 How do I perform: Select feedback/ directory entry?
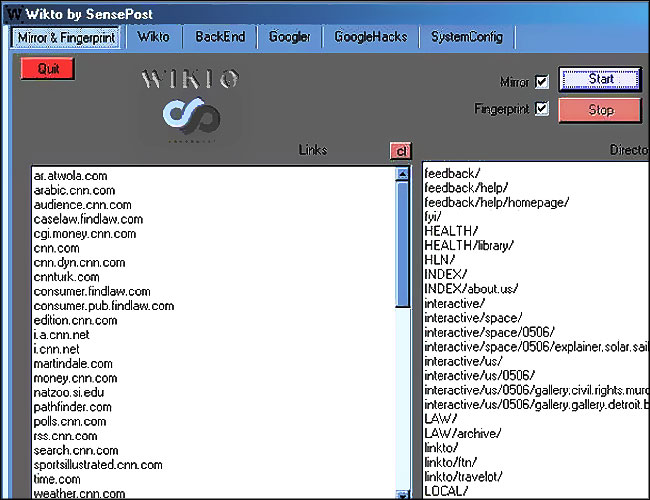pyautogui.click(x=452, y=173)
